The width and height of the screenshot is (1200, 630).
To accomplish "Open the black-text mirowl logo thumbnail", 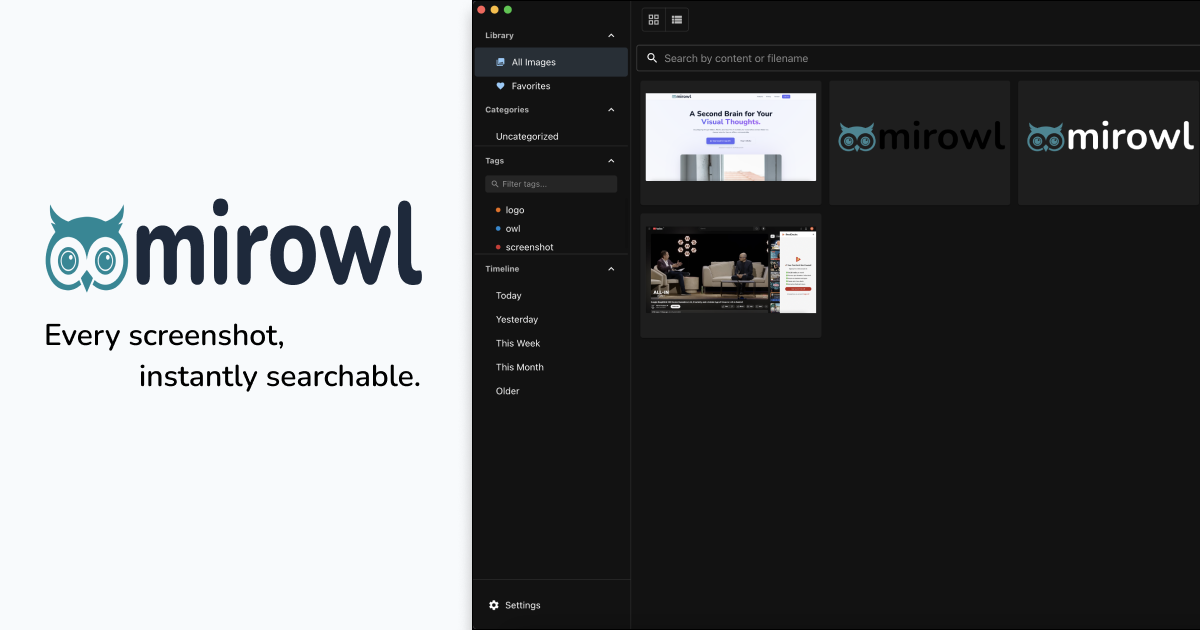I will (920, 143).
